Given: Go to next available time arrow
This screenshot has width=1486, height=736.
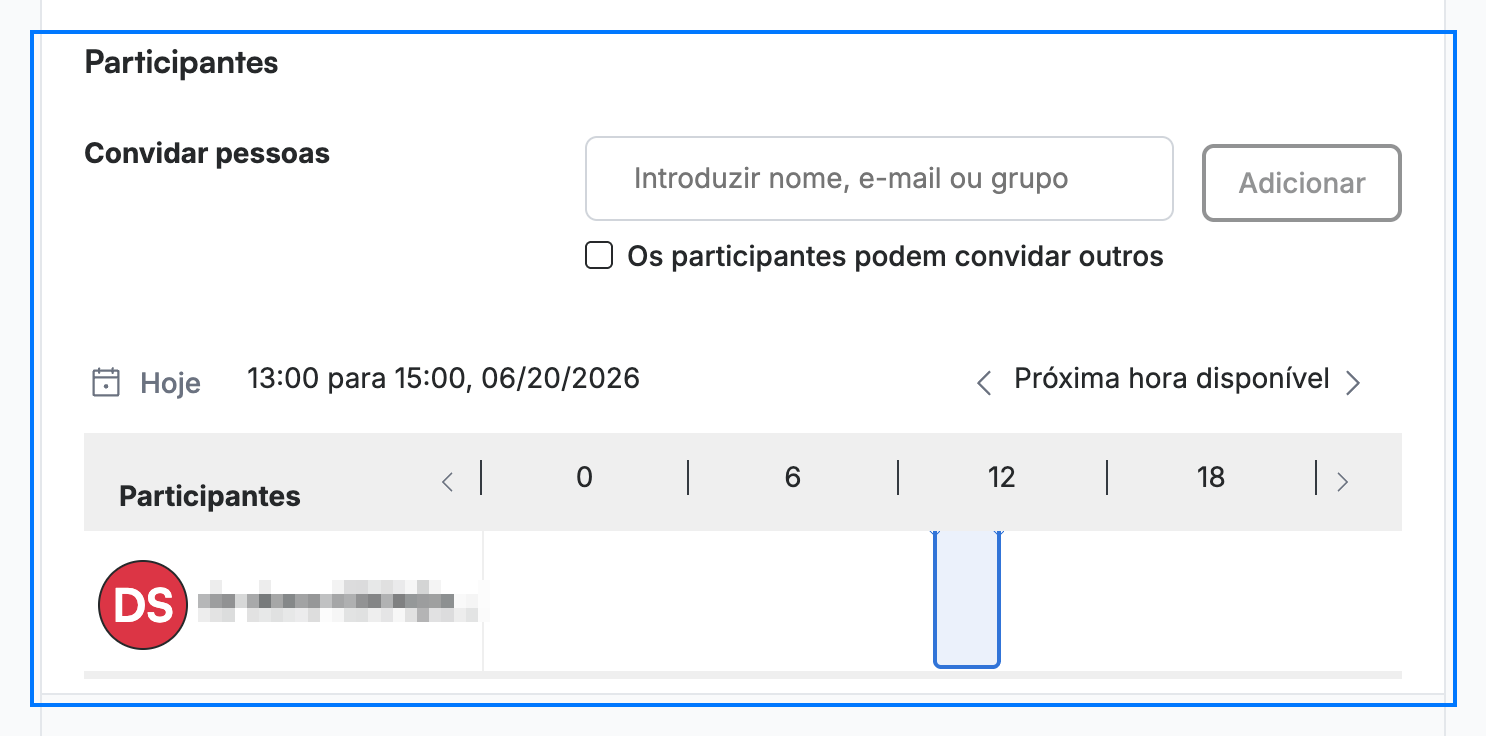Looking at the screenshot, I should coord(1353,382).
